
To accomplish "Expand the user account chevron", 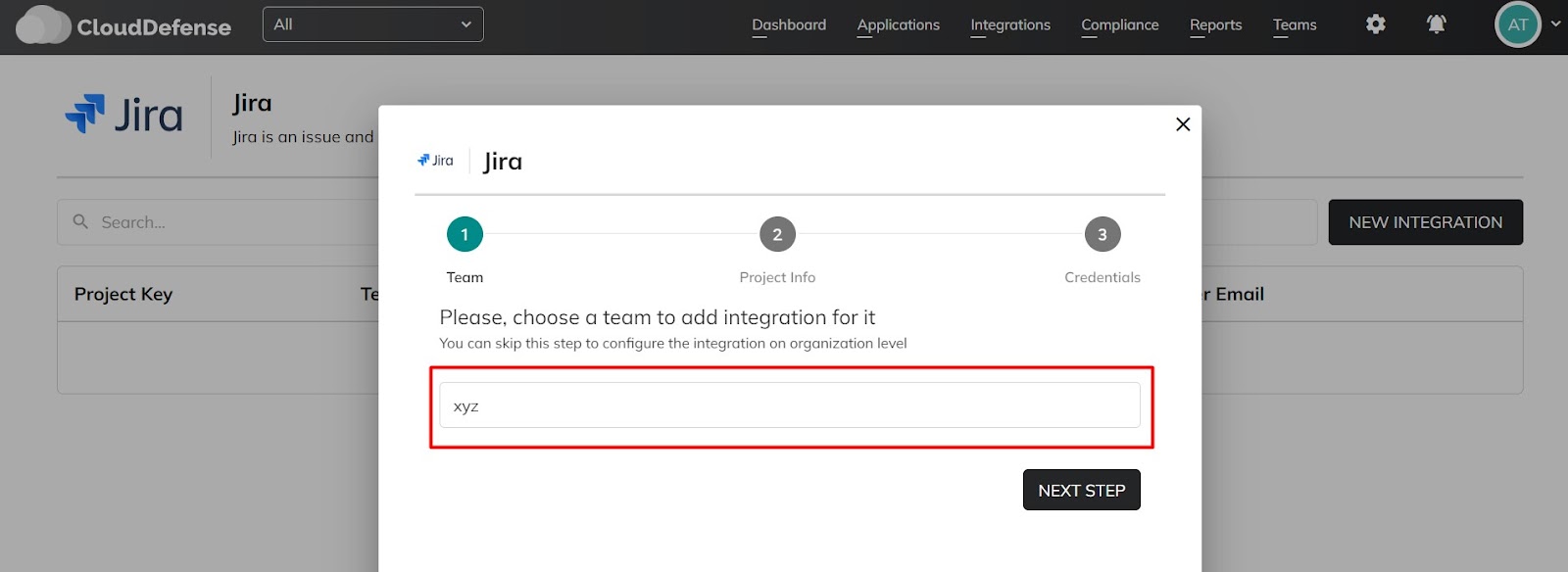I will pyautogui.click(x=1555, y=24).
